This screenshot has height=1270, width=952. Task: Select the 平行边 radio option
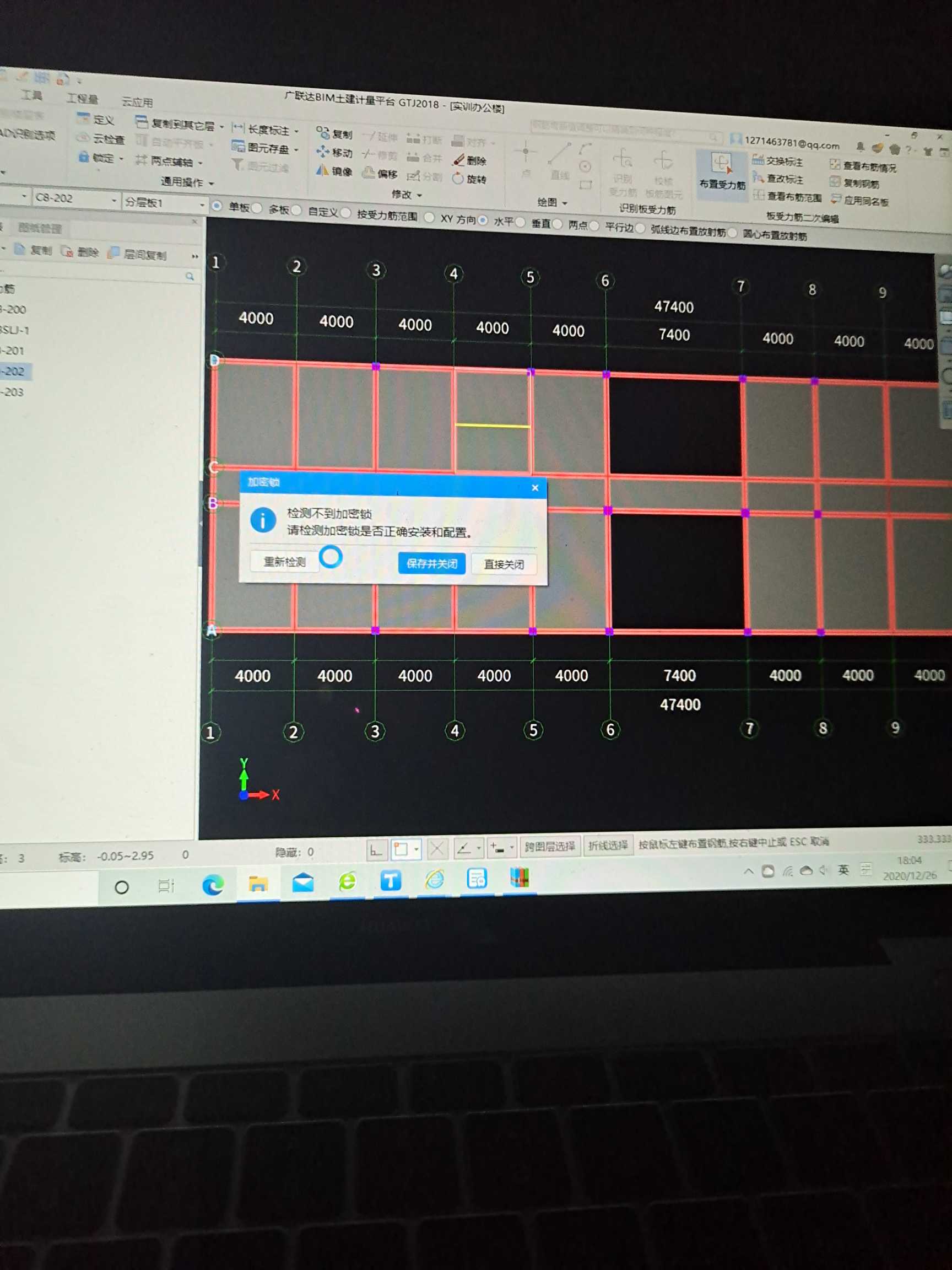pyautogui.click(x=594, y=225)
